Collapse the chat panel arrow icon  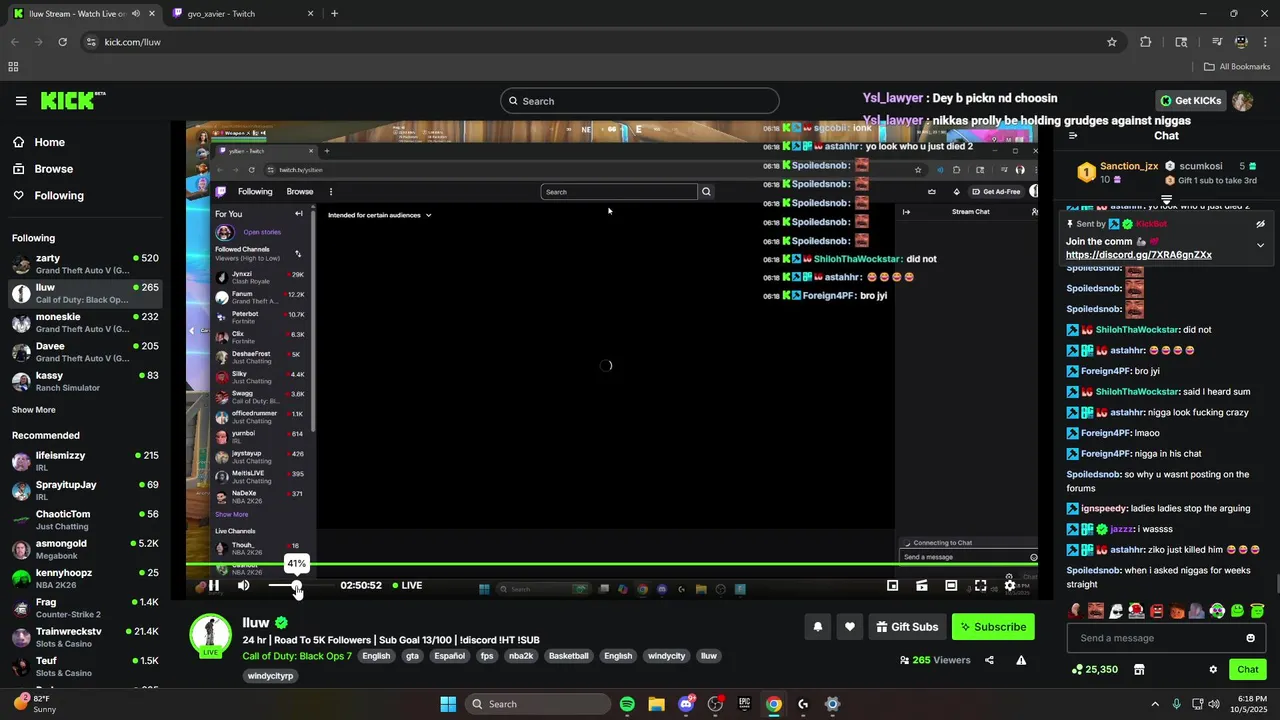pos(1073,136)
